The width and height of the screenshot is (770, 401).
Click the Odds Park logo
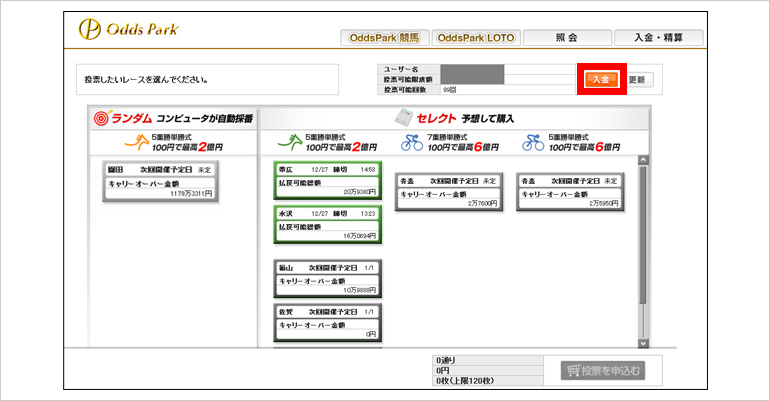click(x=129, y=29)
